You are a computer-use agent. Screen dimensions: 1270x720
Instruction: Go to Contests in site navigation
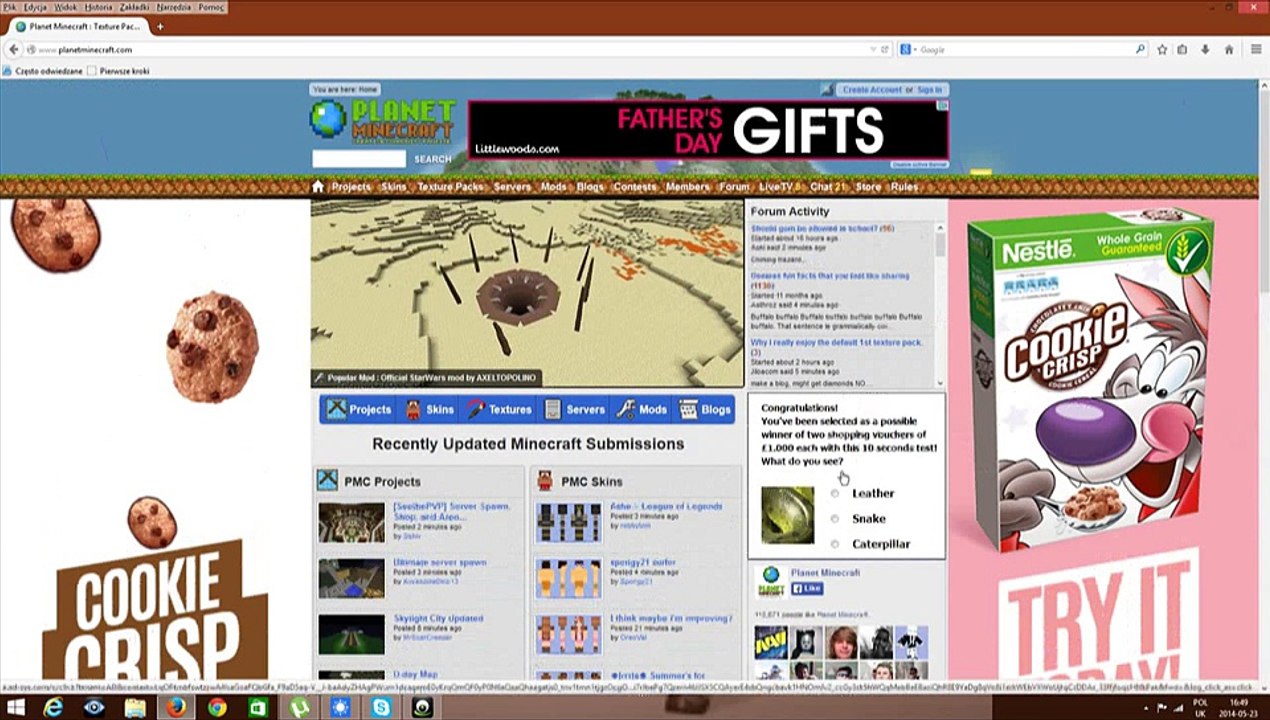[x=635, y=187]
